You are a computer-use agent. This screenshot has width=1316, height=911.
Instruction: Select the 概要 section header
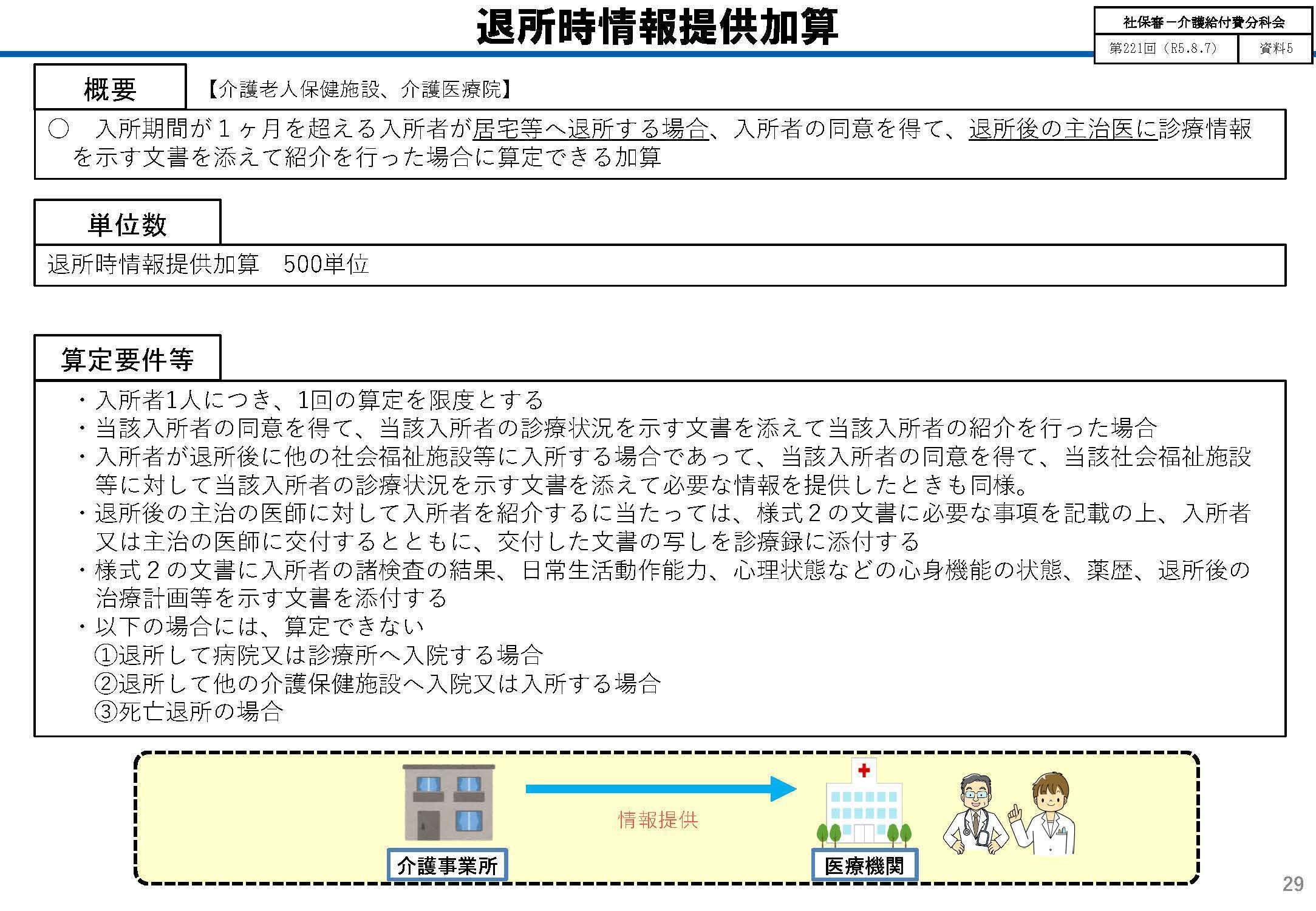click(112, 90)
